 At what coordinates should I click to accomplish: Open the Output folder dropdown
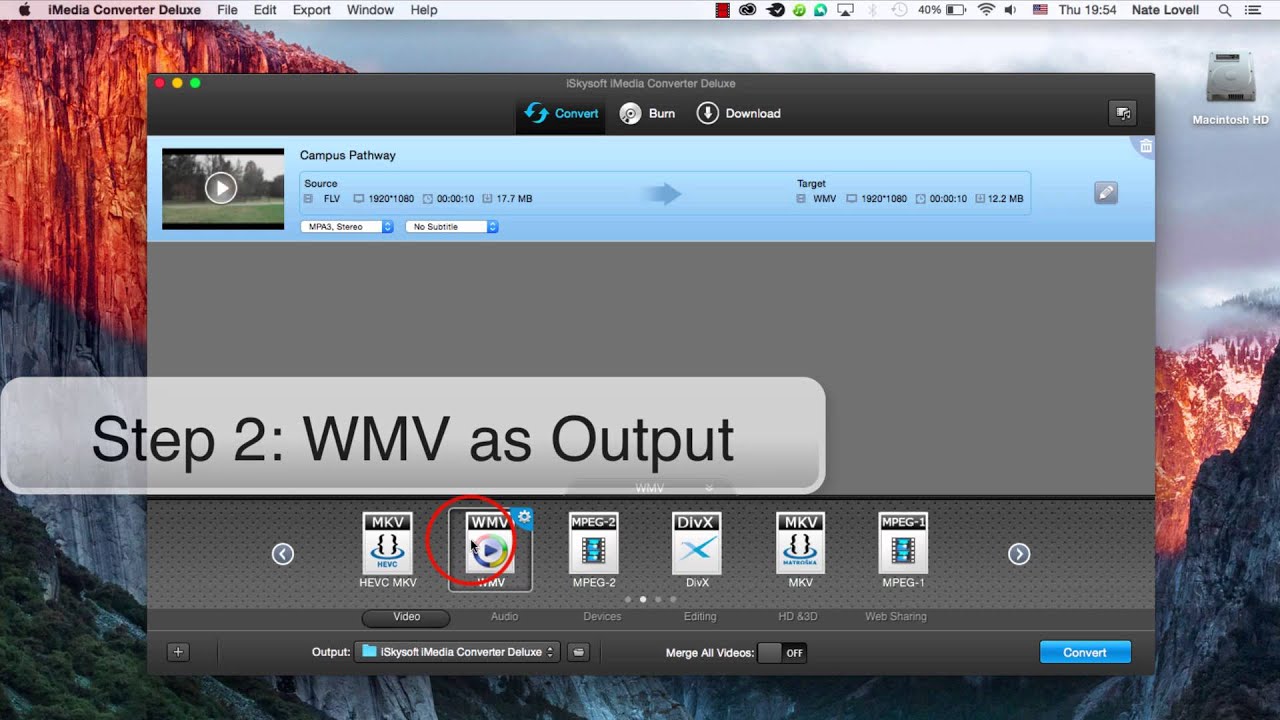point(457,652)
